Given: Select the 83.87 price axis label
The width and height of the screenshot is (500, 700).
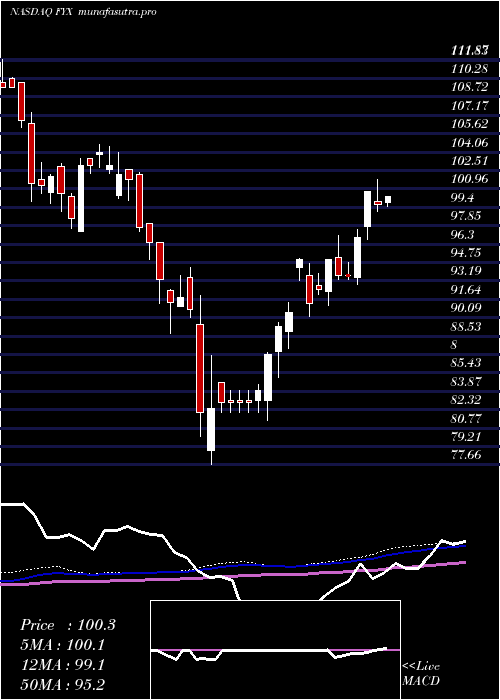Looking at the screenshot, I should (467, 382).
